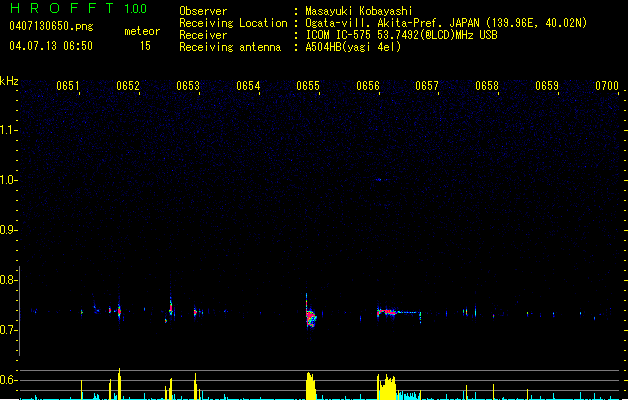Click the observer name Masayuki Kobayashi
This screenshot has height=400, width=629.
coord(359,11)
